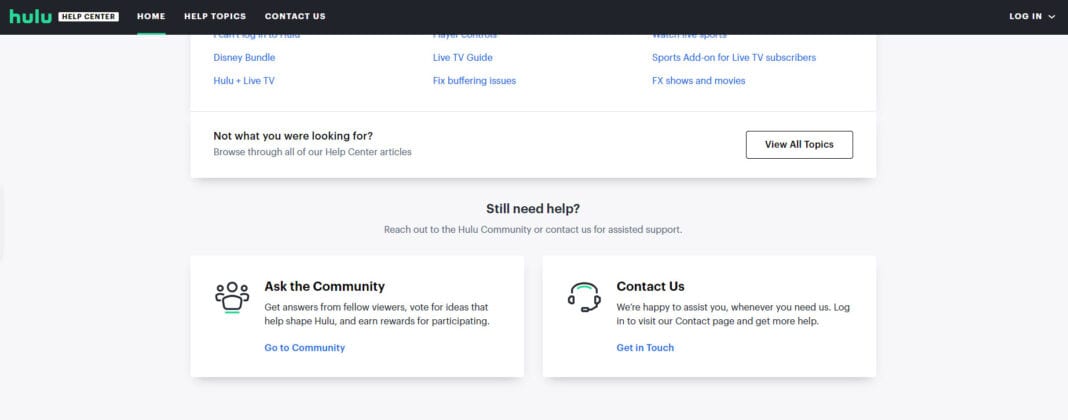Open the Live TV Guide article link

[462, 58]
